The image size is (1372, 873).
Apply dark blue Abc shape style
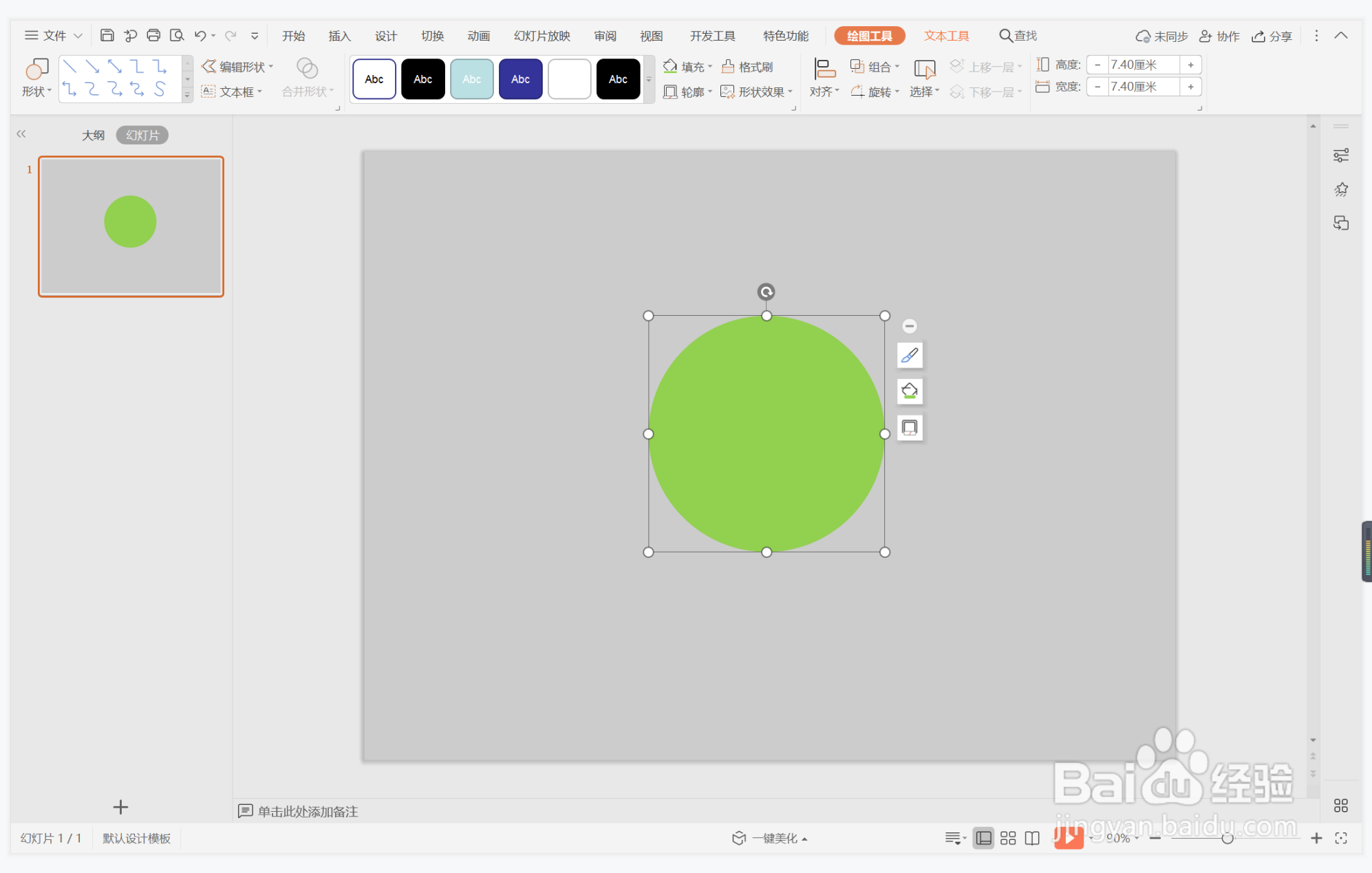pyautogui.click(x=521, y=79)
